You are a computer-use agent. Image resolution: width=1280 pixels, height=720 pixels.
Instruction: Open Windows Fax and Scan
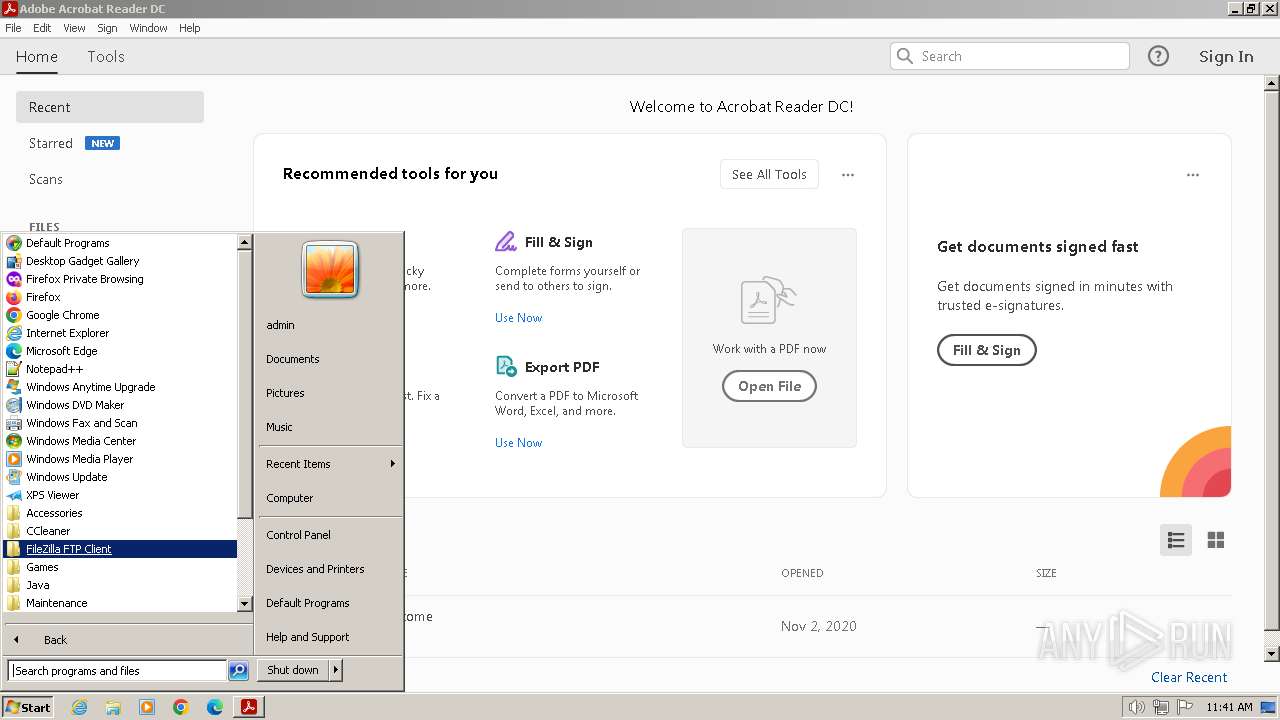pyautogui.click(x=81, y=423)
